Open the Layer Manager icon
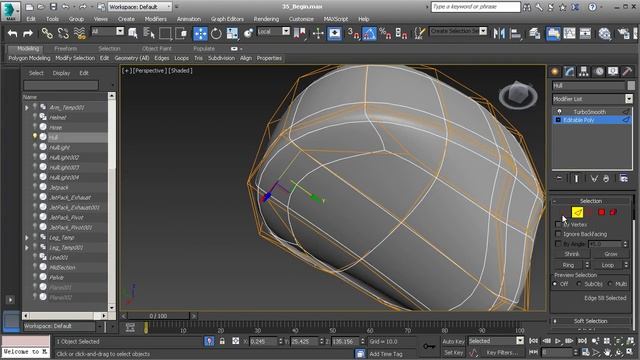This screenshot has height=360, width=640. (534, 33)
